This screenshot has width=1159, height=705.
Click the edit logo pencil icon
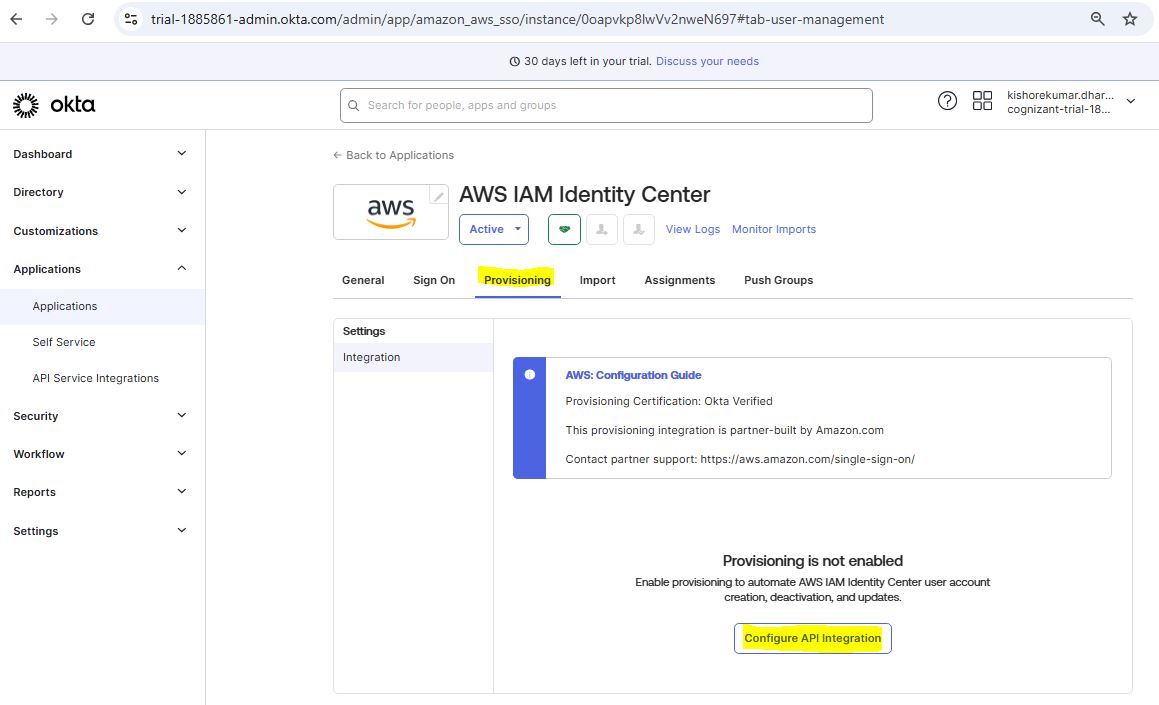tap(438, 196)
